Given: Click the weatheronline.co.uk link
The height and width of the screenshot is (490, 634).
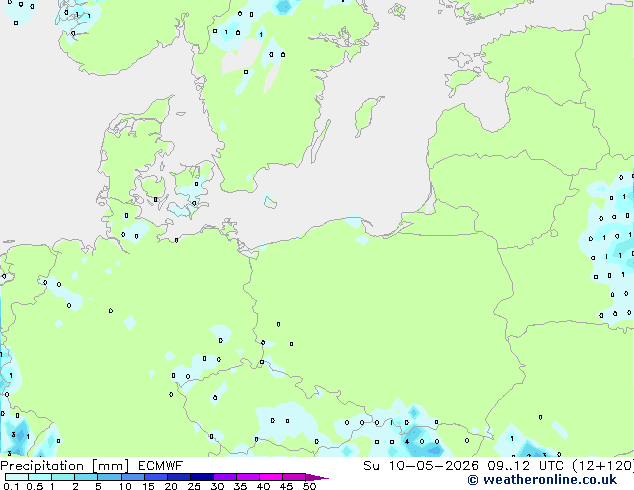Looking at the screenshot, I should (x=550, y=480).
